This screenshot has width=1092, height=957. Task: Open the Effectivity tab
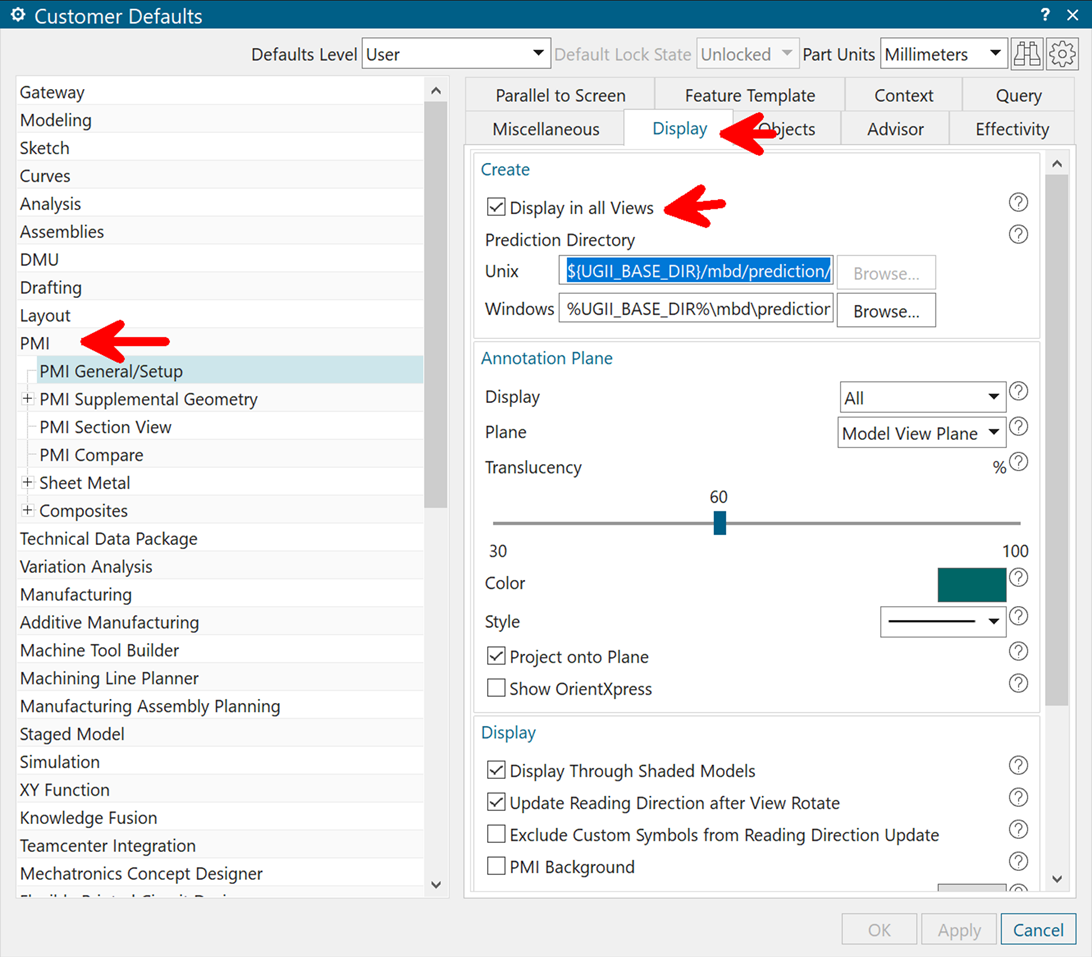pyautogui.click(x=1011, y=129)
